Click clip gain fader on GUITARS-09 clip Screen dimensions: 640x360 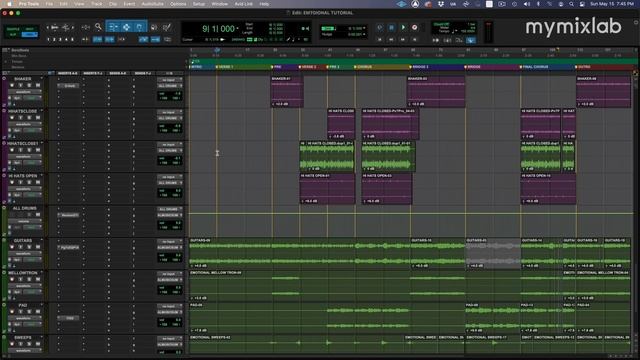(192, 266)
